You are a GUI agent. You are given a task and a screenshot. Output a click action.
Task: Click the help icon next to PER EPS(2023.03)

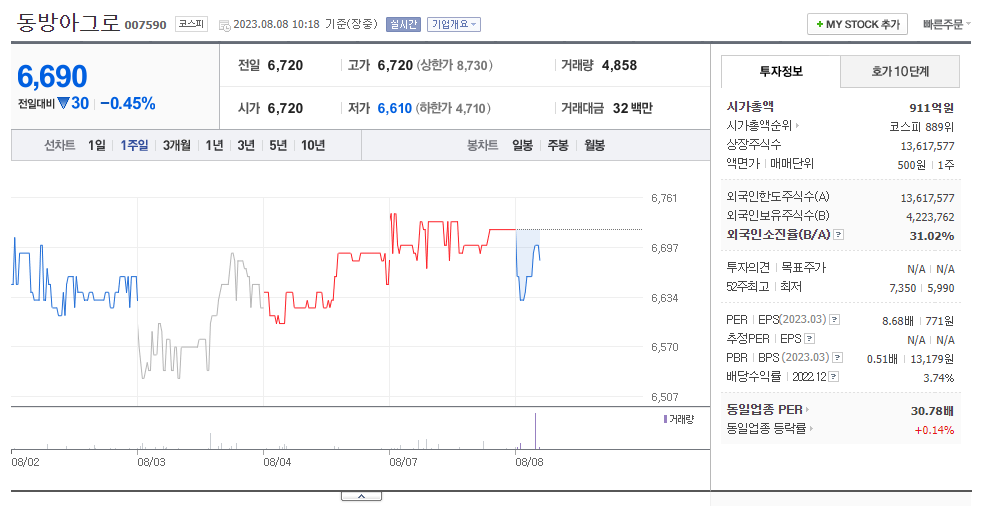click(x=835, y=320)
